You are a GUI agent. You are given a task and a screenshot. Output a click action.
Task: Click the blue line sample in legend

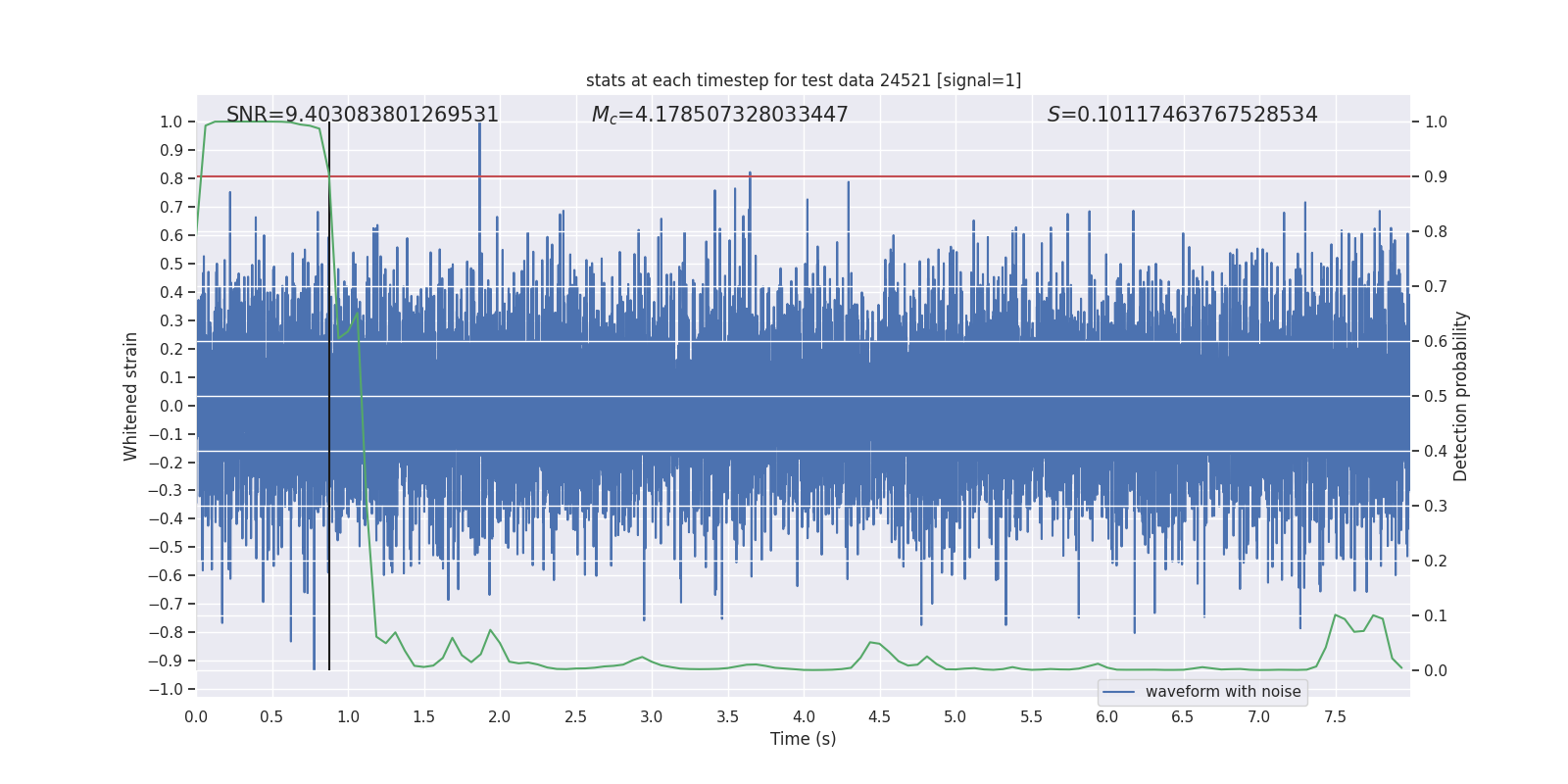pos(1118,692)
